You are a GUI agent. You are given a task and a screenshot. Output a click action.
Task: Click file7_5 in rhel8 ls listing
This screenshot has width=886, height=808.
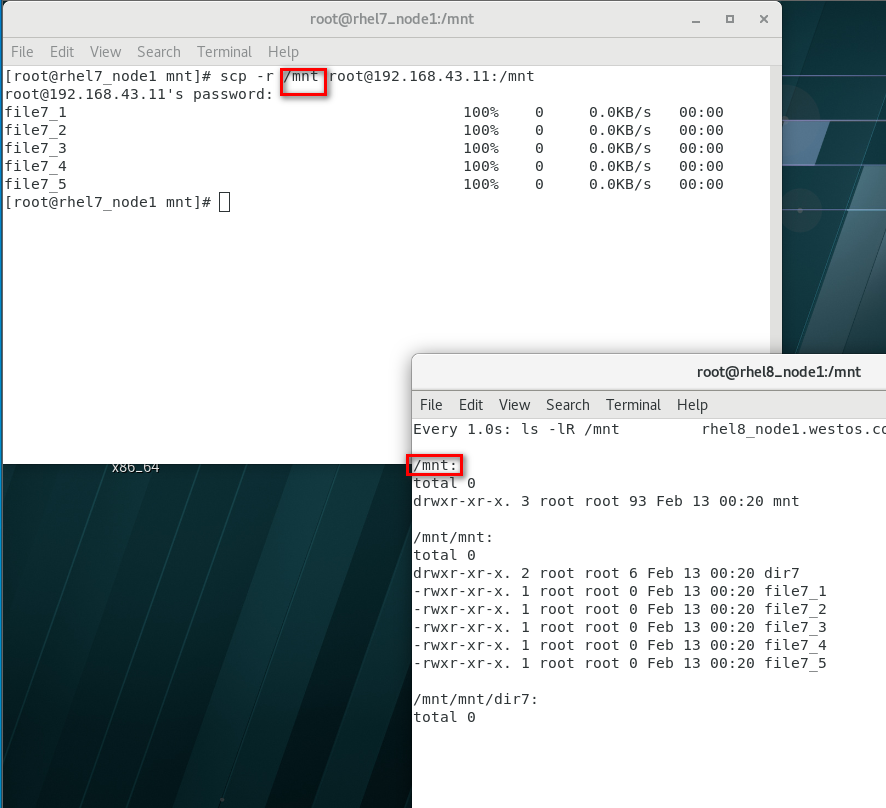[795, 664]
